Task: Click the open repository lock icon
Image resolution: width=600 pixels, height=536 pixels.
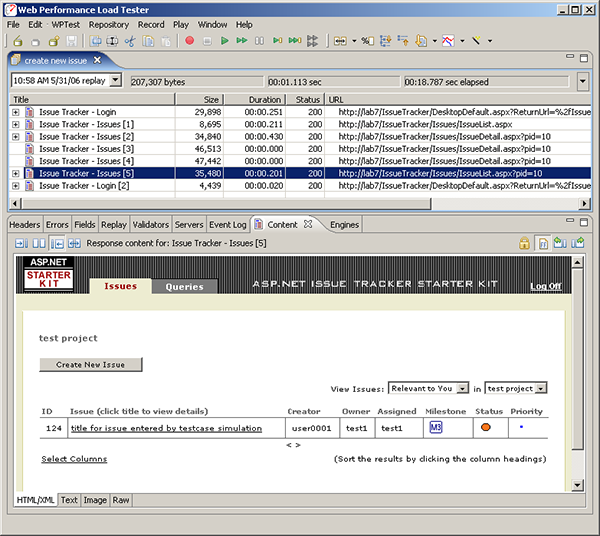Action: 17,41
